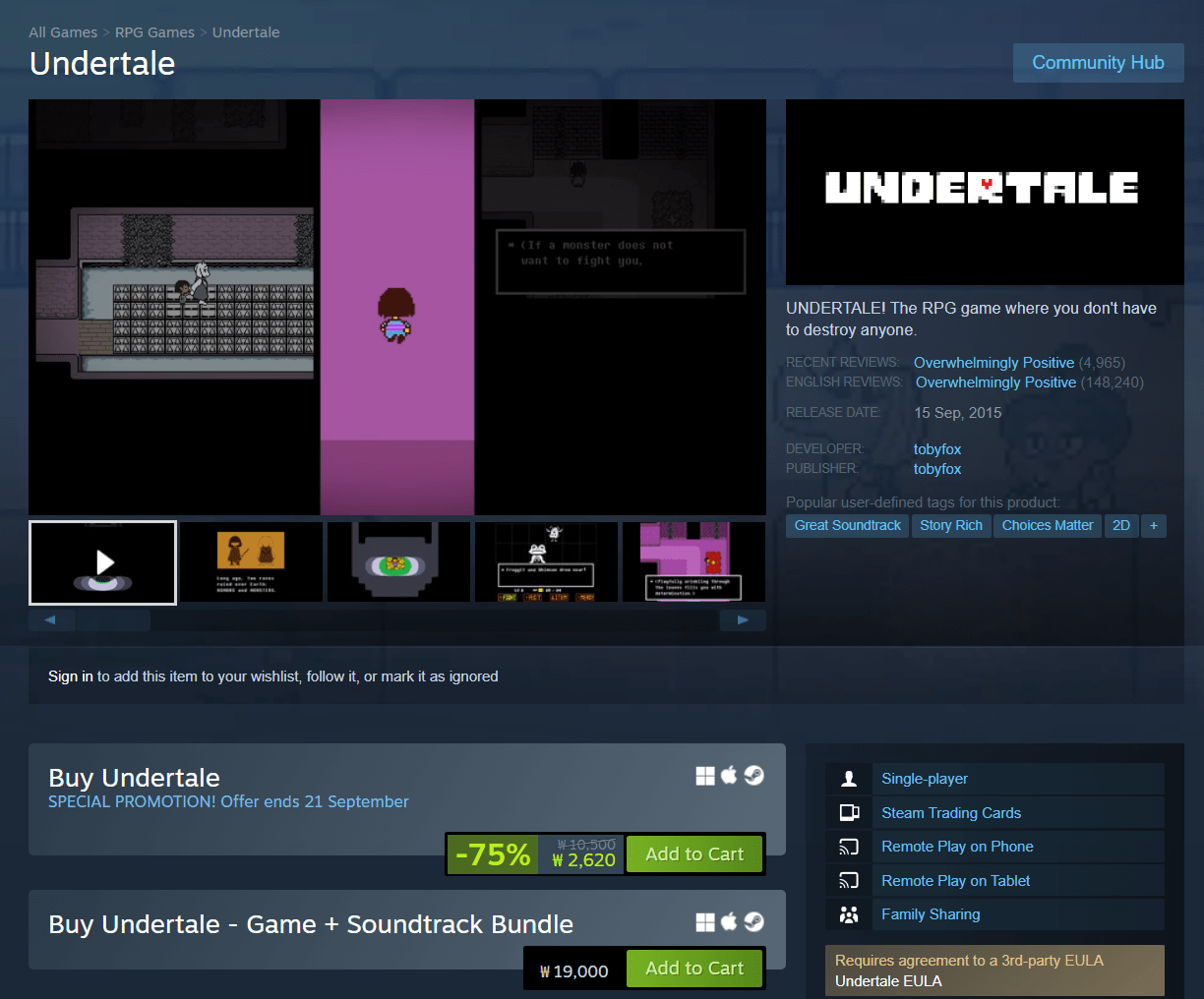This screenshot has height=999, width=1204.
Task: Open Remote Play on Tablet link
Action: [956, 881]
